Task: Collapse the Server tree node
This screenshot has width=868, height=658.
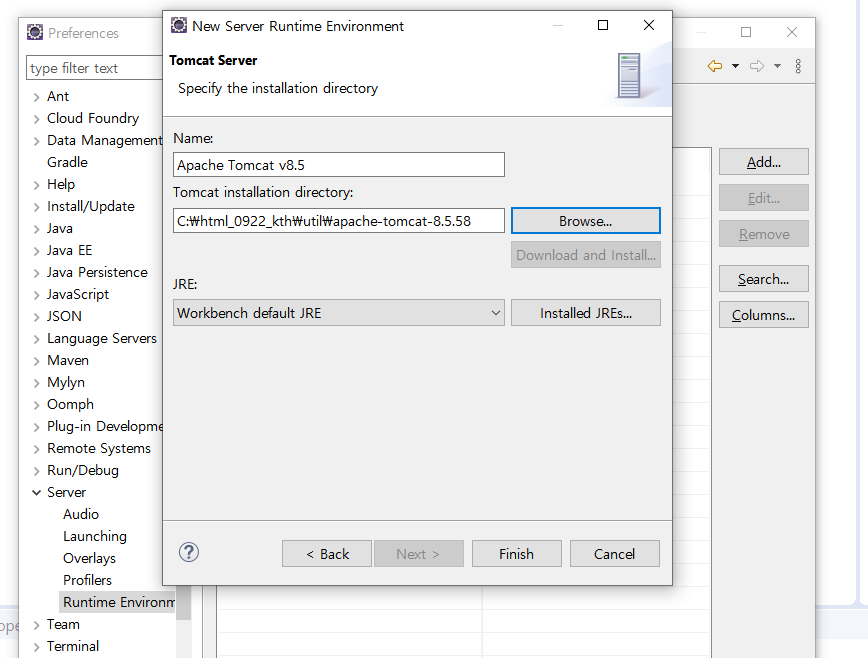Action: 37,493
